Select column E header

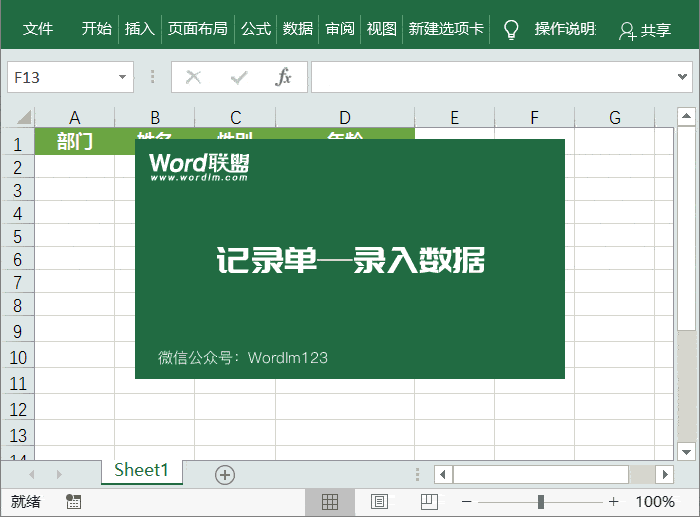click(x=454, y=117)
